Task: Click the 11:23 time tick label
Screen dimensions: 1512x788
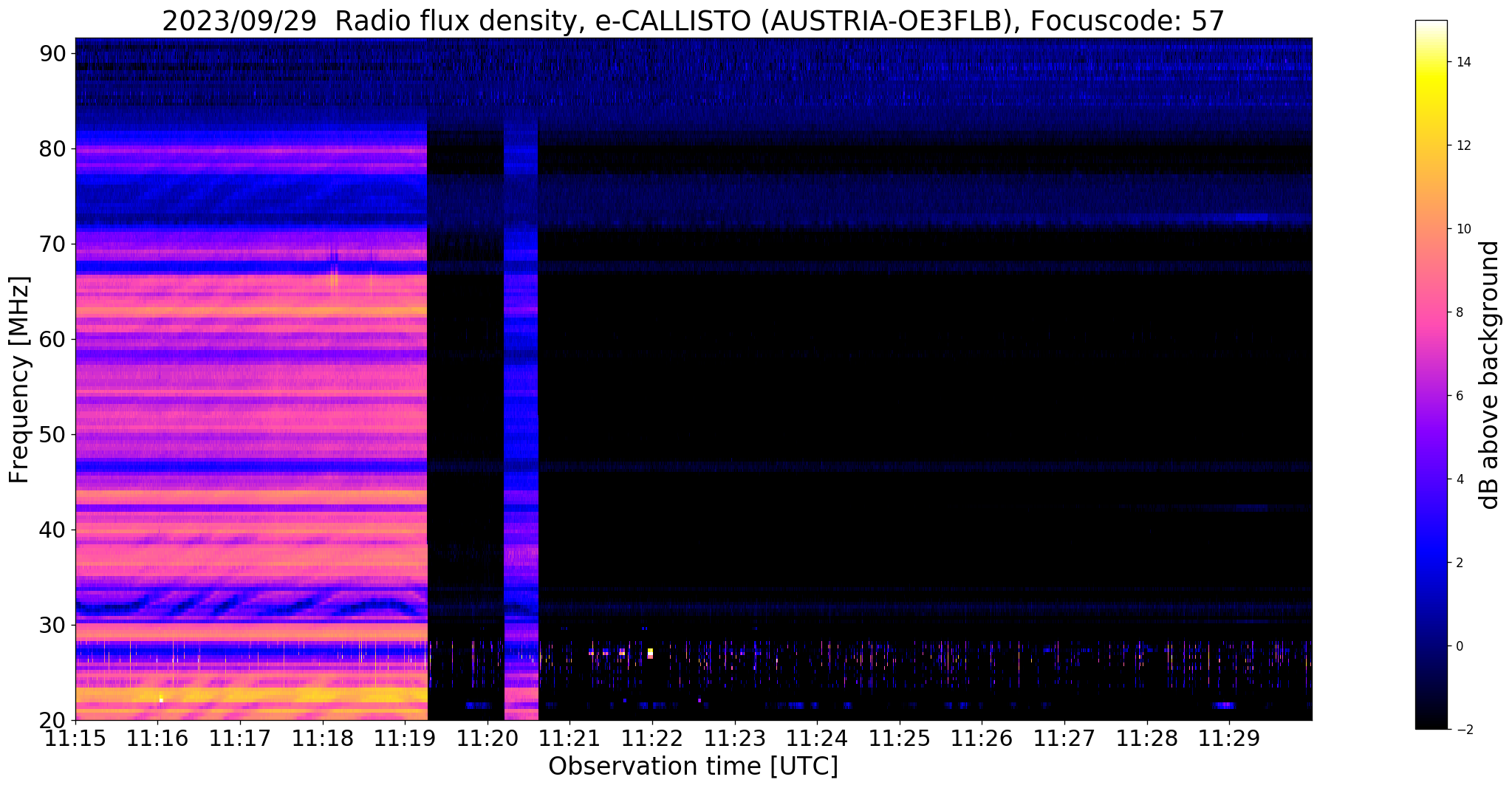Action: pos(735,739)
